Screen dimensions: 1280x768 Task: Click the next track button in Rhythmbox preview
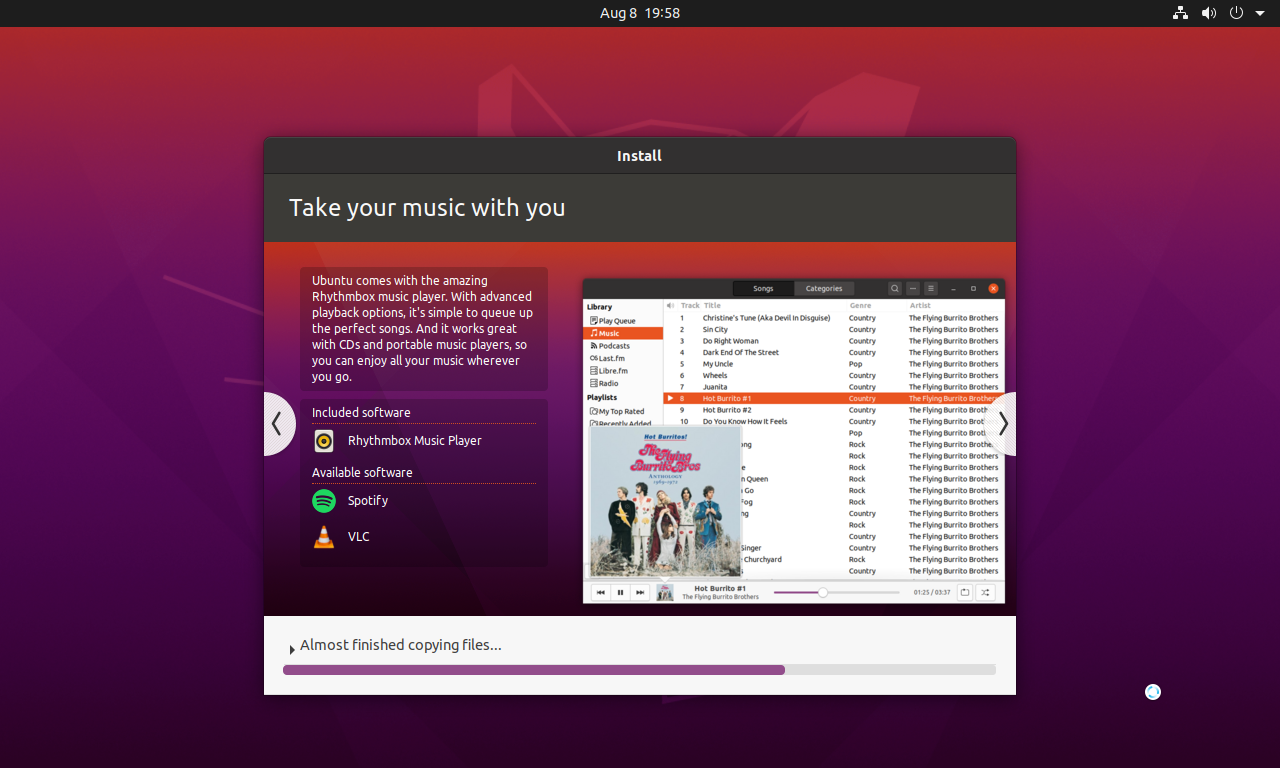click(640, 592)
